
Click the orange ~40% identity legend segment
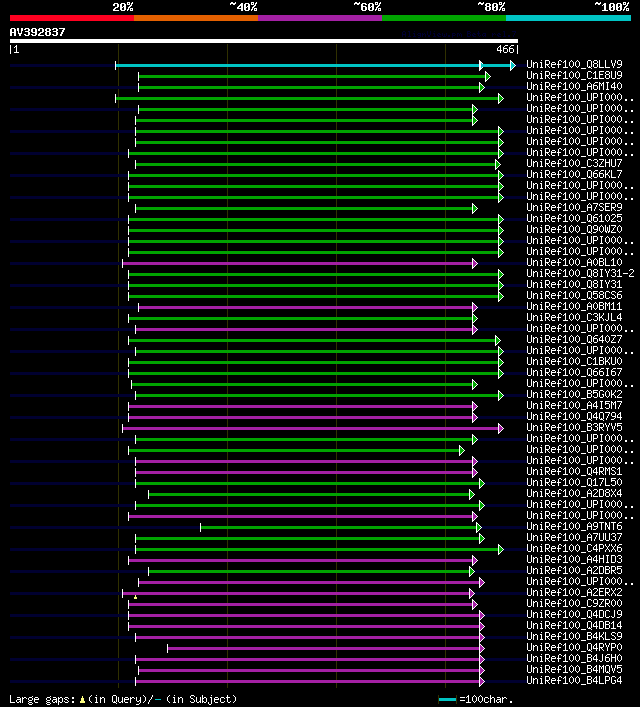point(196,18)
